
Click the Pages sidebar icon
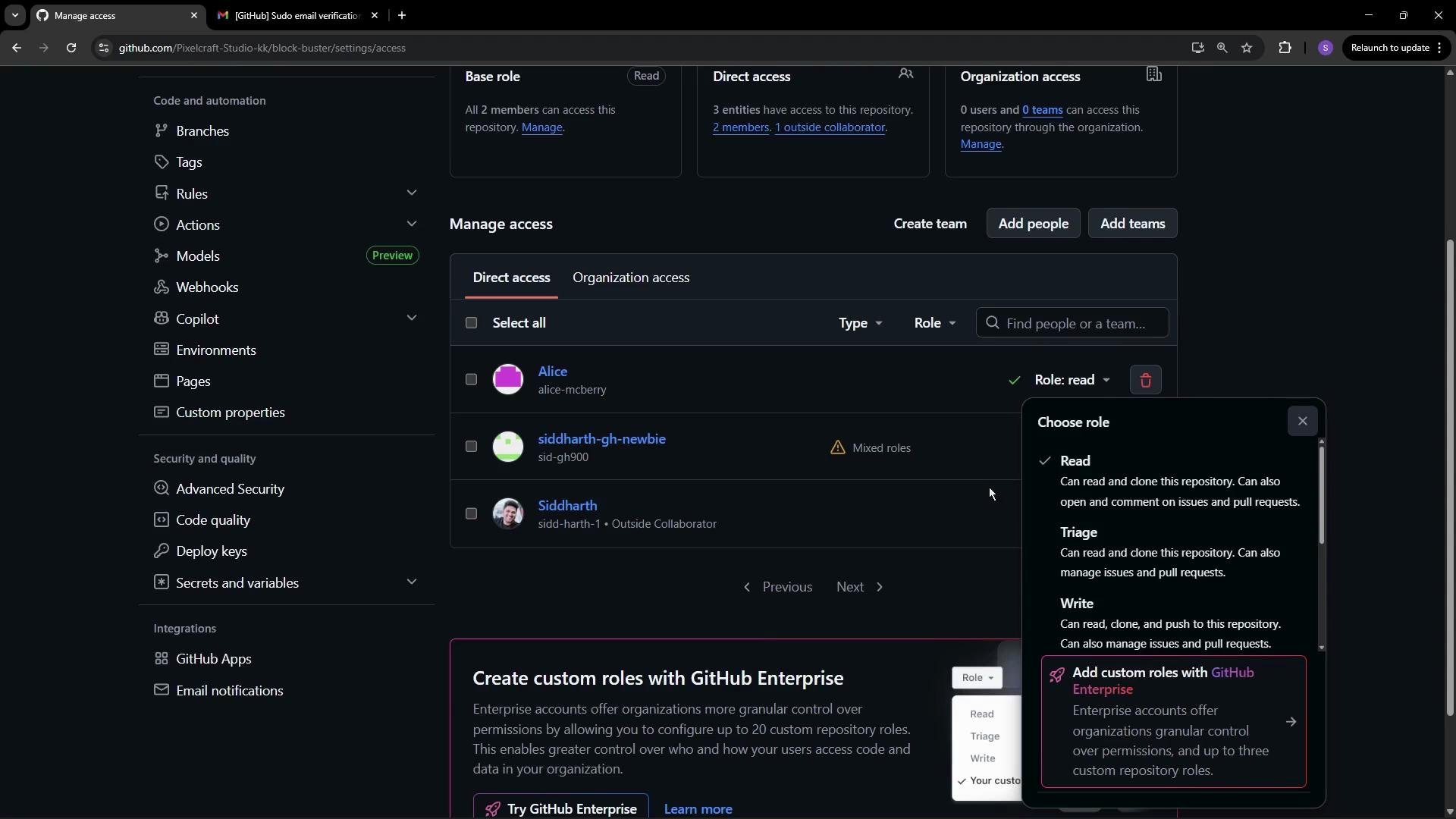click(161, 381)
